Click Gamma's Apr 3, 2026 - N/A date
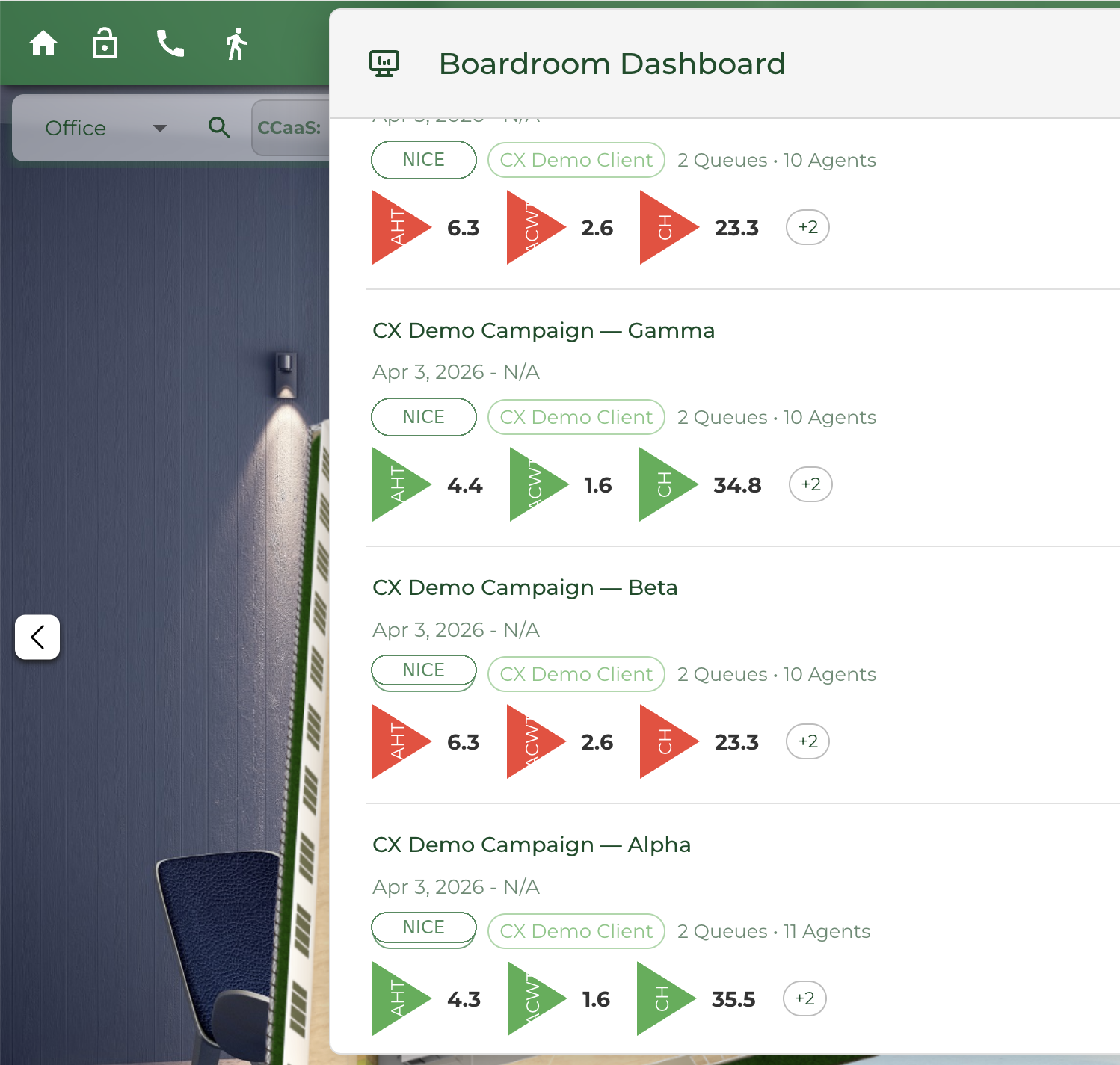The image size is (1120, 1065). (456, 372)
